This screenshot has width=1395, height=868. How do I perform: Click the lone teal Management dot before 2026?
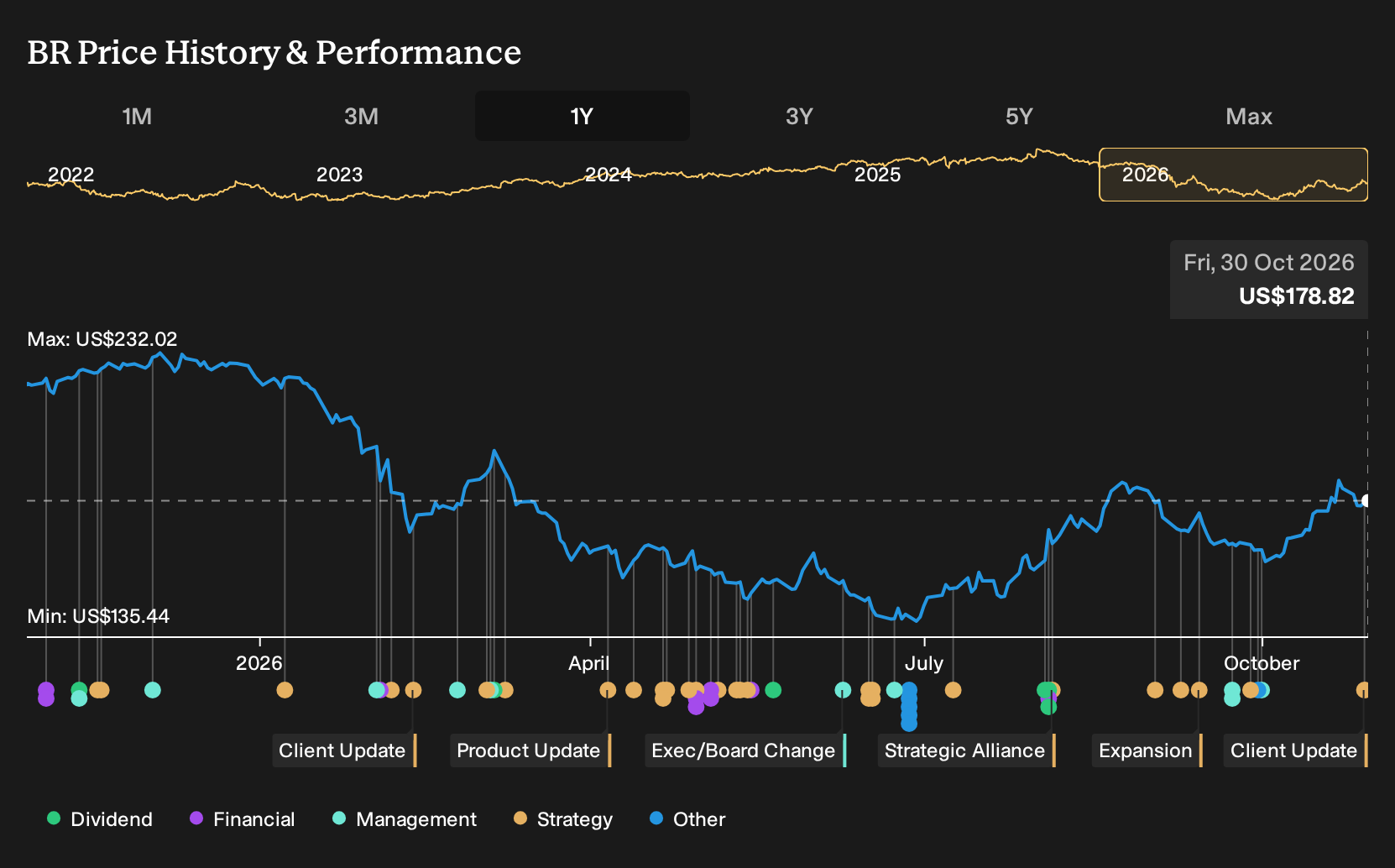[152, 690]
